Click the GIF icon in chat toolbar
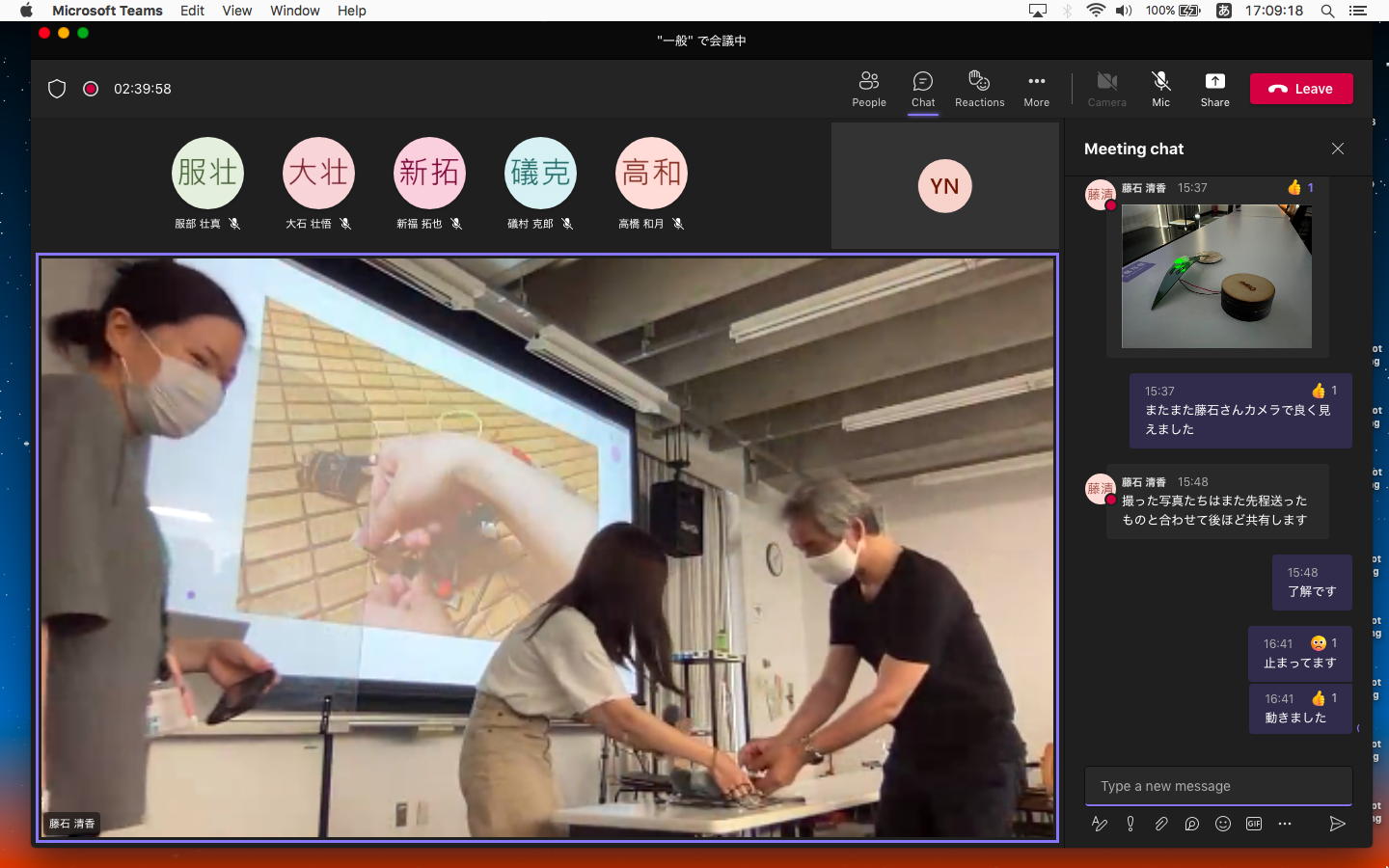The image size is (1389, 868). [x=1254, y=824]
